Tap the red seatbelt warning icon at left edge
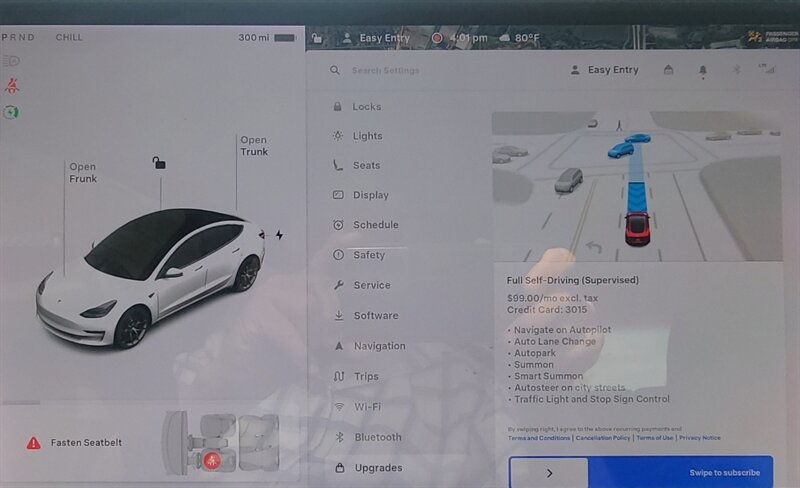This screenshot has height=488, width=800. 12,85
